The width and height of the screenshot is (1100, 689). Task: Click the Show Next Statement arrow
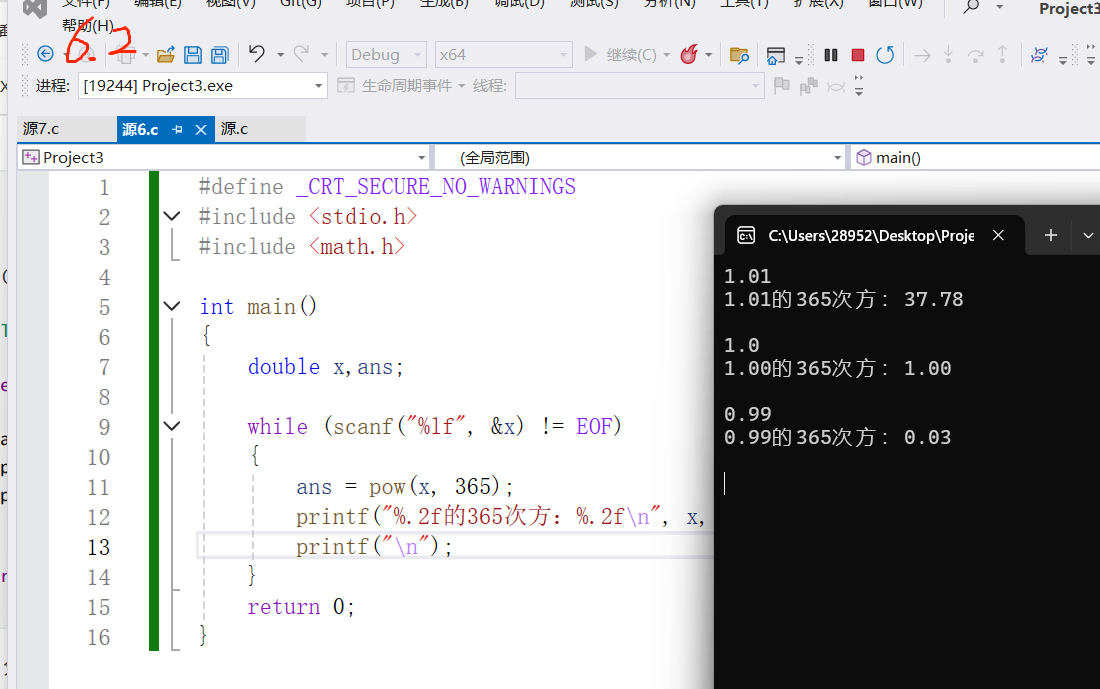click(x=923, y=55)
